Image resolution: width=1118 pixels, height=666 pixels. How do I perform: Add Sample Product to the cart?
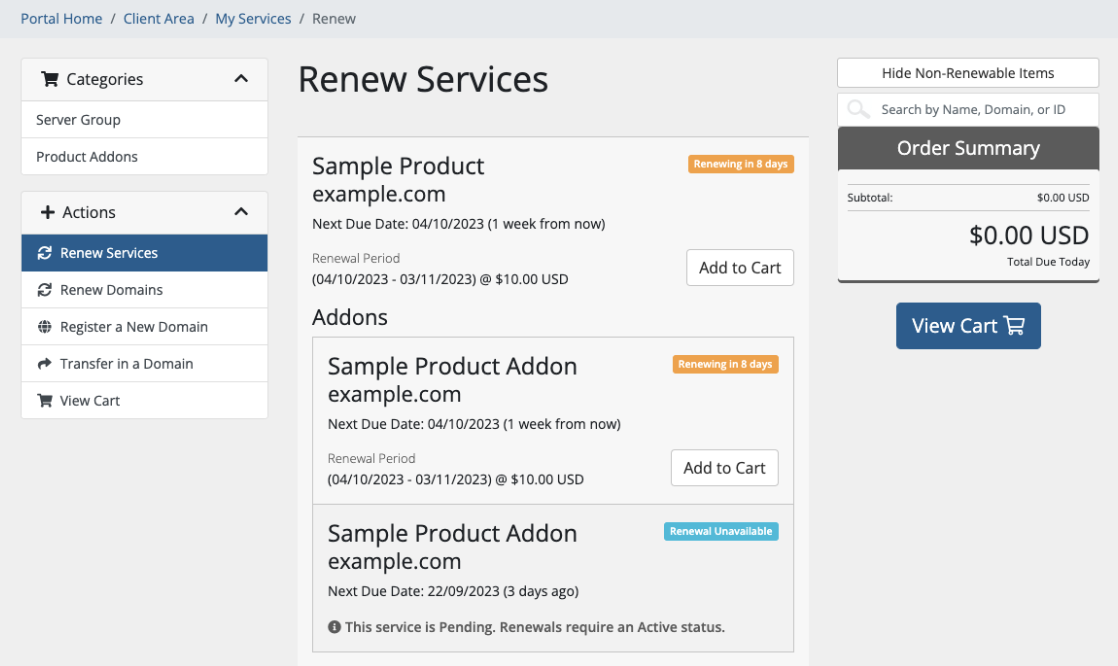[x=740, y=267]
